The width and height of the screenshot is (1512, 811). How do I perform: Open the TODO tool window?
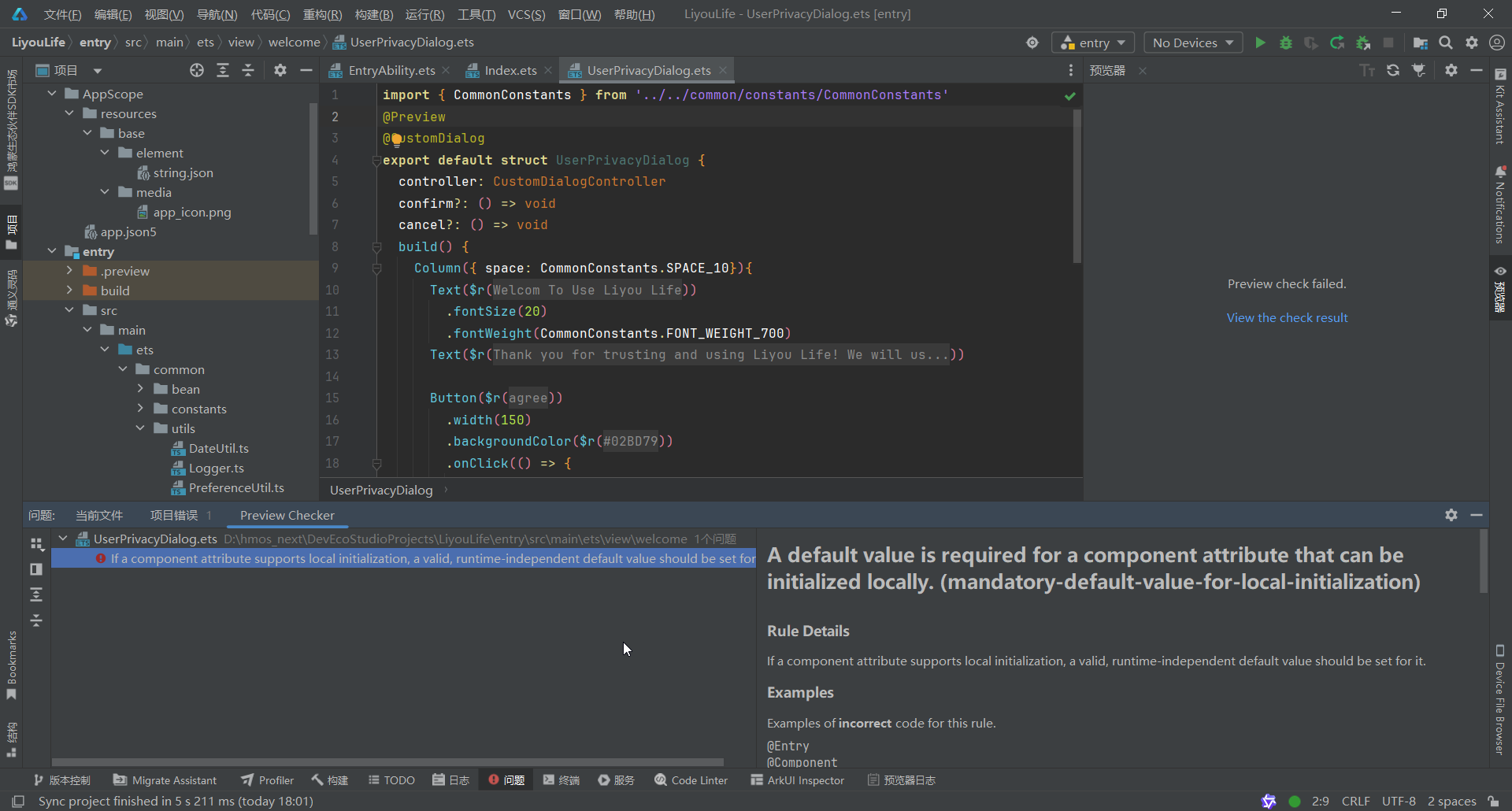point(391,780)
